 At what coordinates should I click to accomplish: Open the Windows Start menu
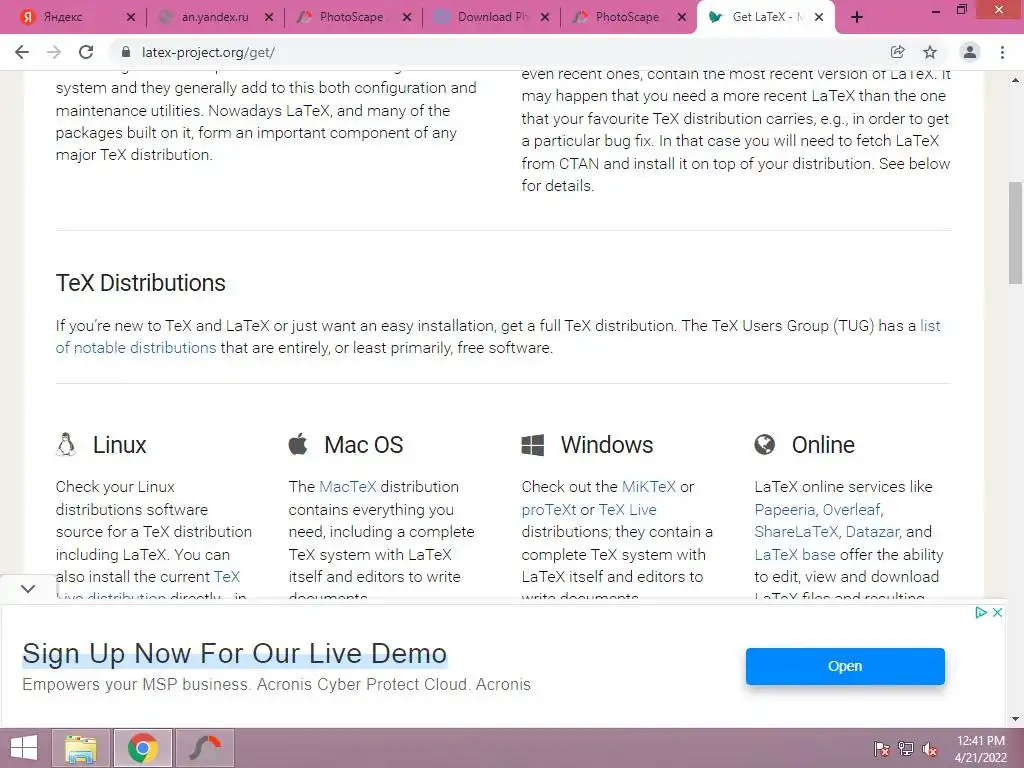click(x=24, y=748)
